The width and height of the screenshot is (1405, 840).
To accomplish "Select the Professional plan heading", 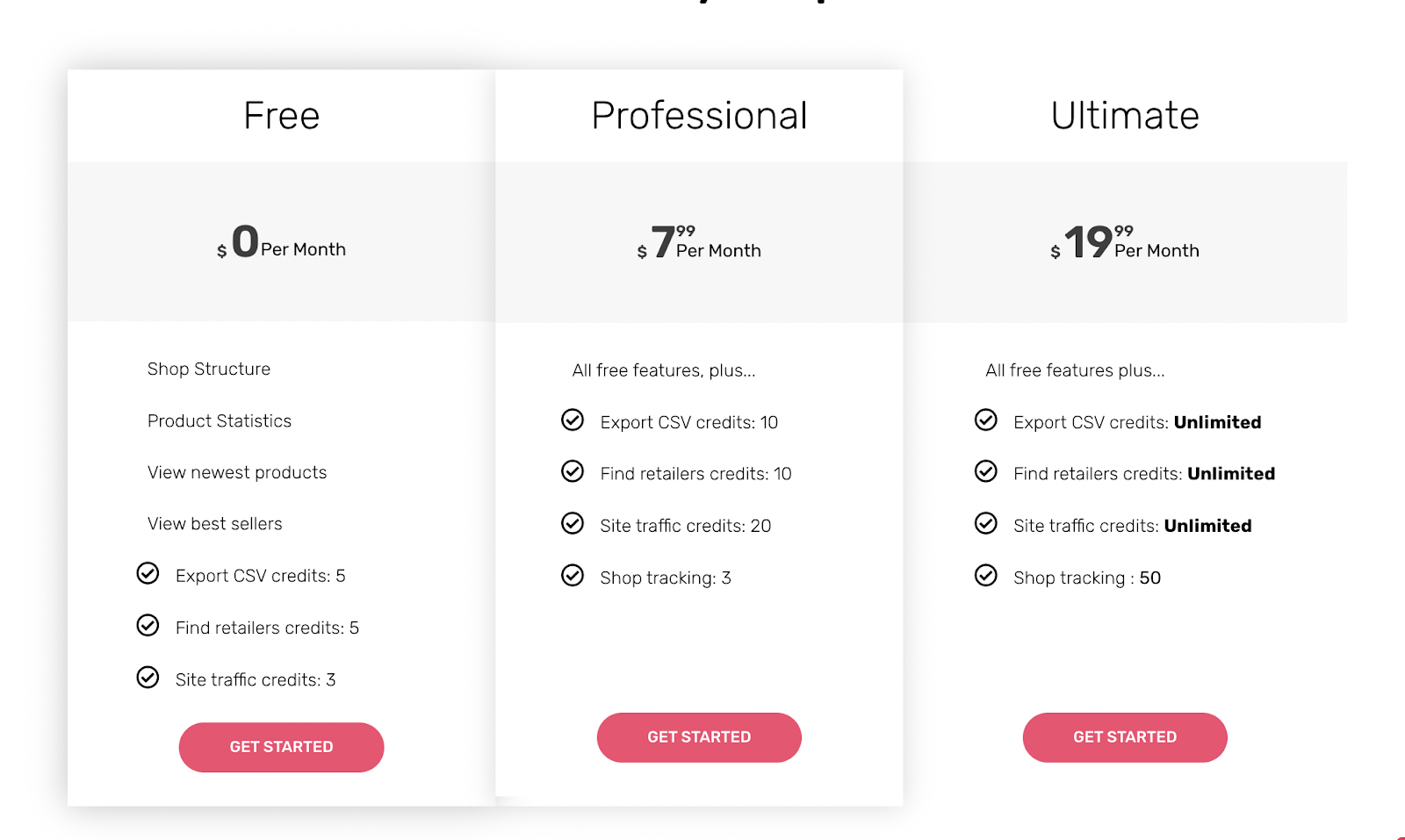I will [699, 116].
